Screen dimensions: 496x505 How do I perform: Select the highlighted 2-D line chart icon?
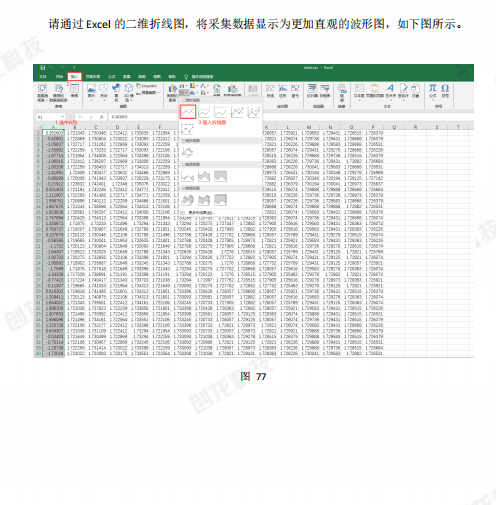coord(188,112)
